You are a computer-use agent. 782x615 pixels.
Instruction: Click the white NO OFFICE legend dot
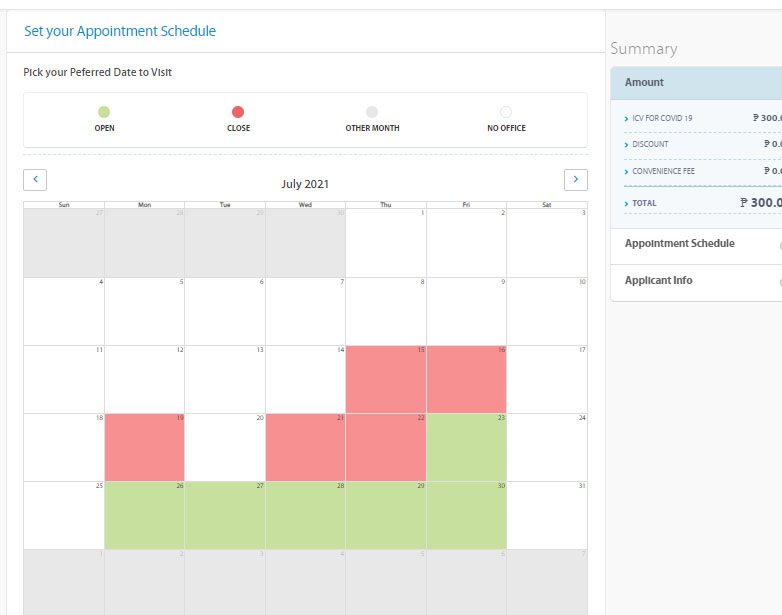point(506,112)
